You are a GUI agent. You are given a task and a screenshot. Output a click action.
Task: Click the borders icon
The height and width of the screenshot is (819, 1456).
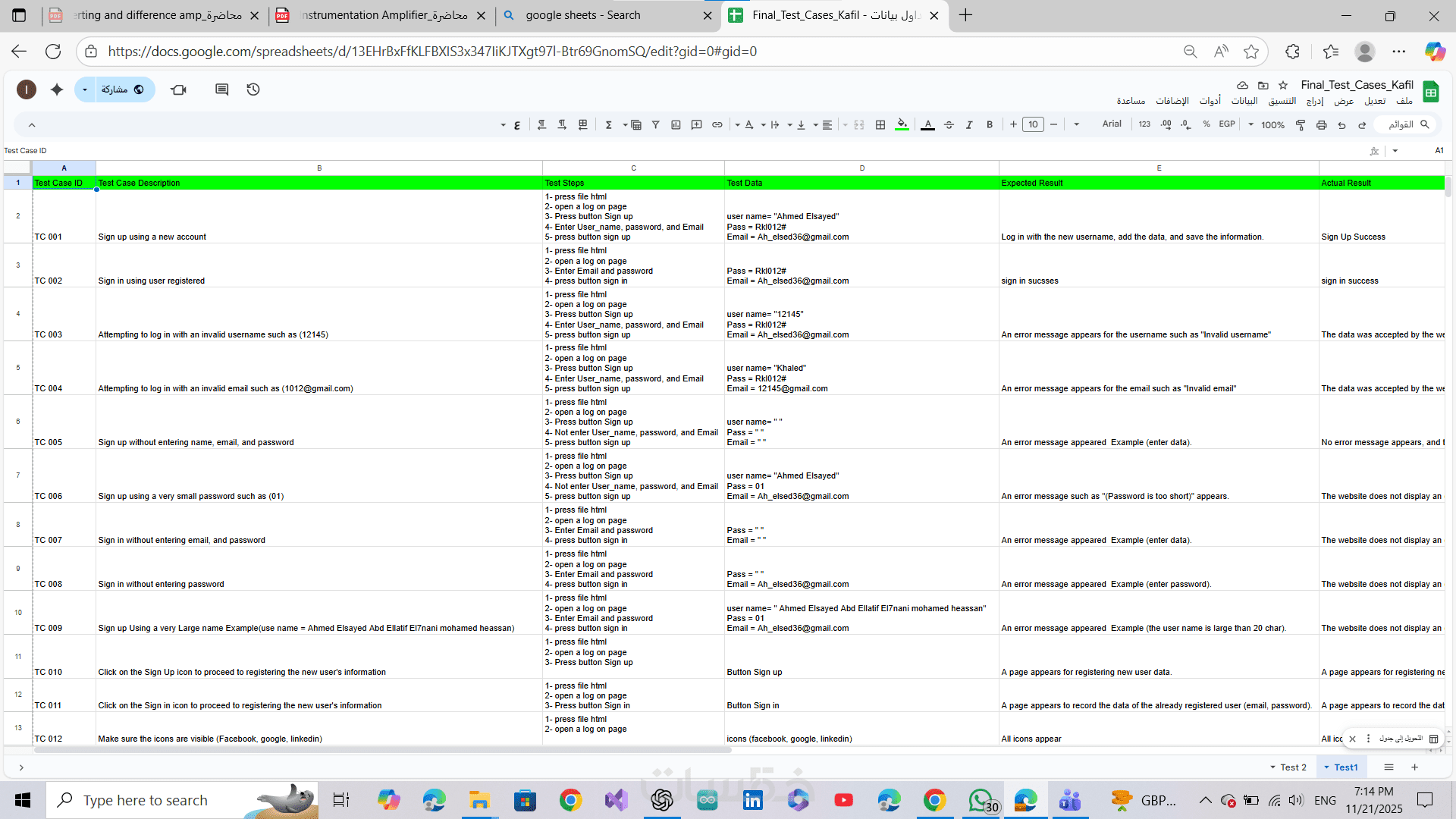pyautogui.click(x=880, y=124)
